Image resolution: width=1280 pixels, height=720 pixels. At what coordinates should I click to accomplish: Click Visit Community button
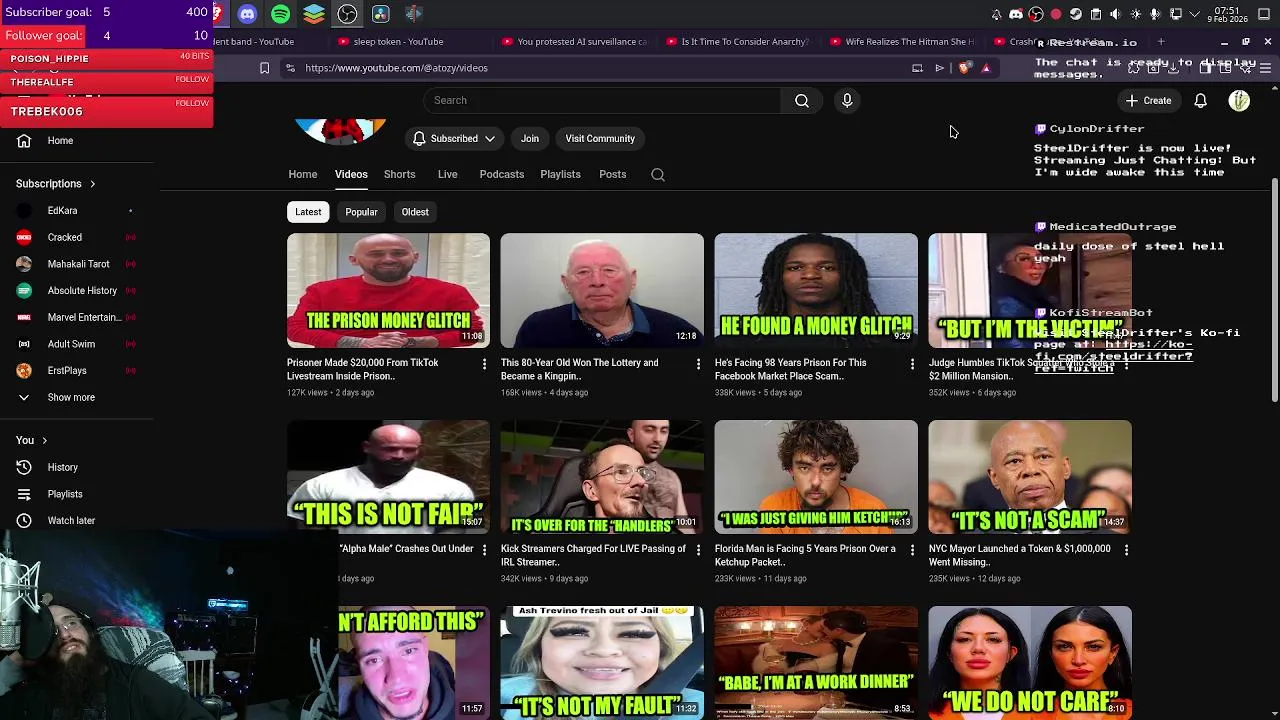[x=600, y=139]
